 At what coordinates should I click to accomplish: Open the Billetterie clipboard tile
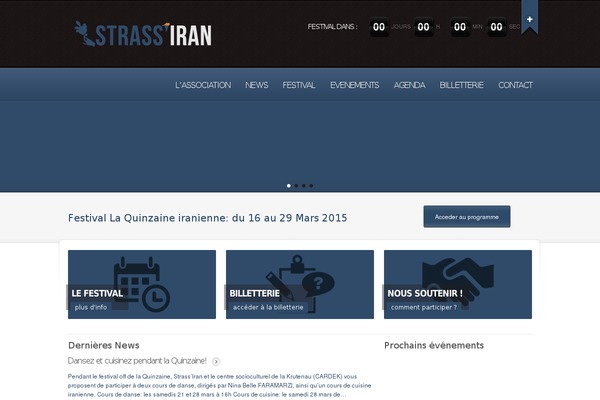click(300, 284)
